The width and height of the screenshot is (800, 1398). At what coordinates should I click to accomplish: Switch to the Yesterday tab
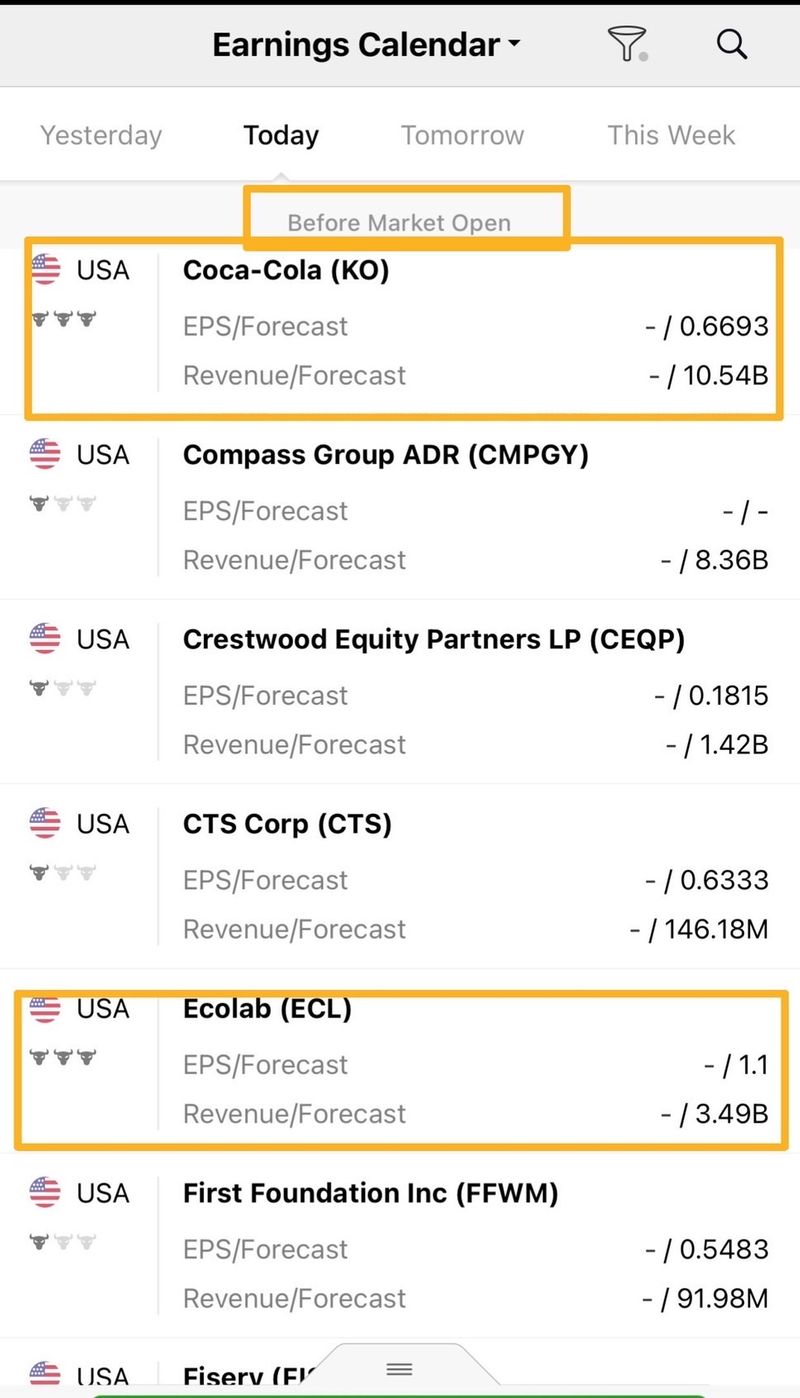[101, 135]
